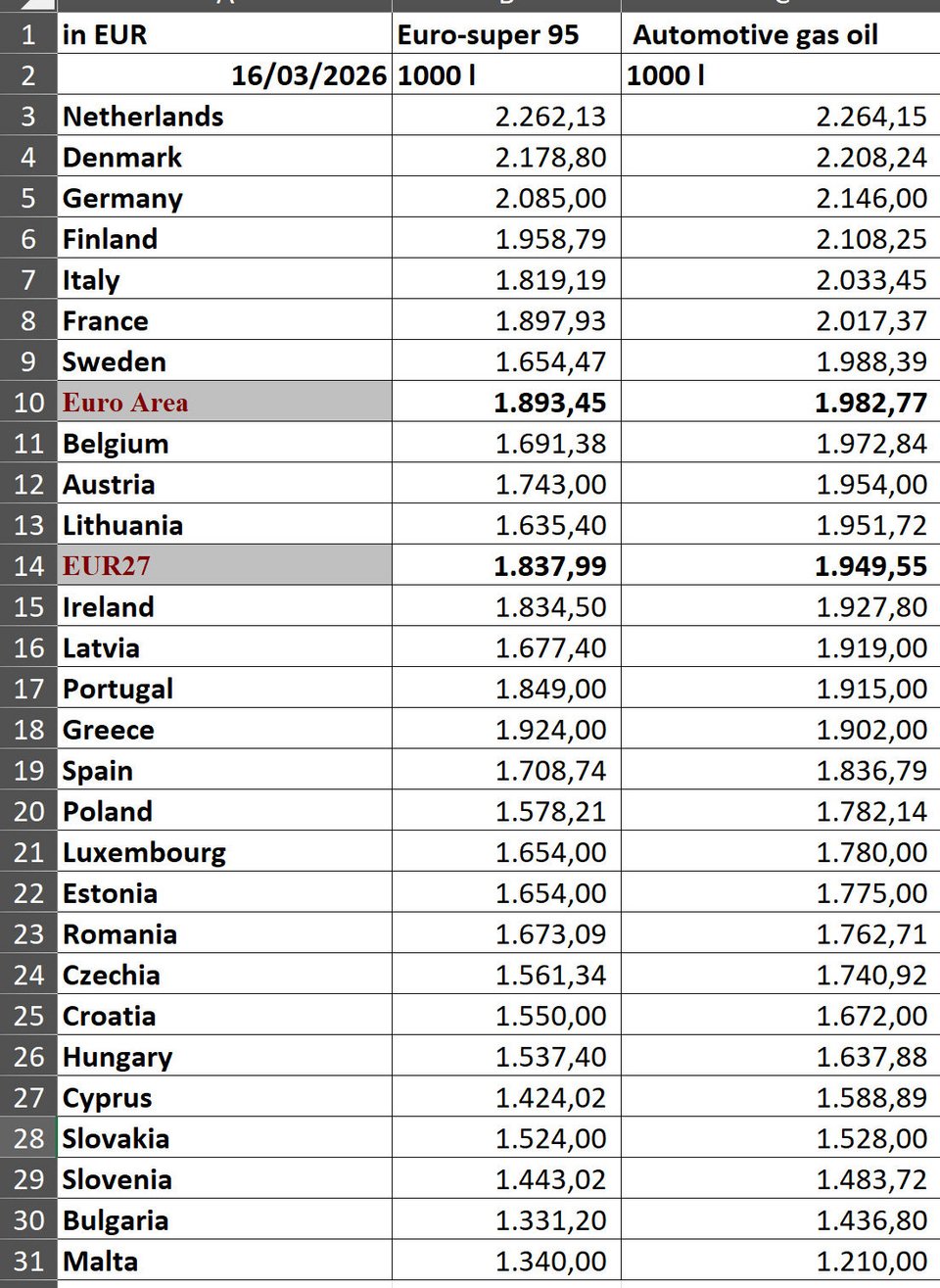Select the Bulgaria cell

click(116, 1220)
